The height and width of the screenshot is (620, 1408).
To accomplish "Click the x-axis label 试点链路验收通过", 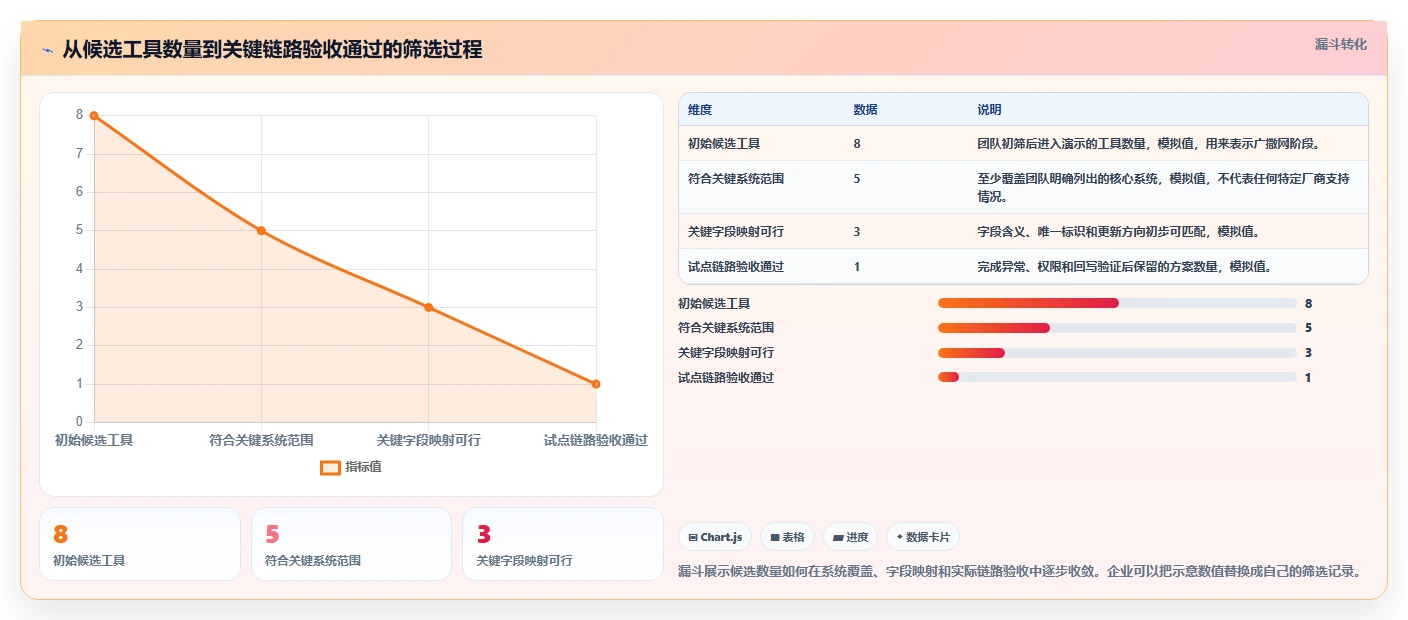I will [596, 440].
